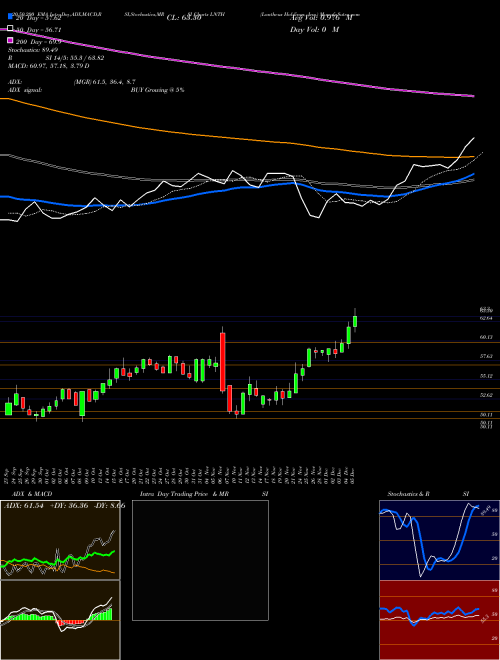The image size is (500, 660).
Task: Click the 60.13 price axis label
Action: point(487,337)
